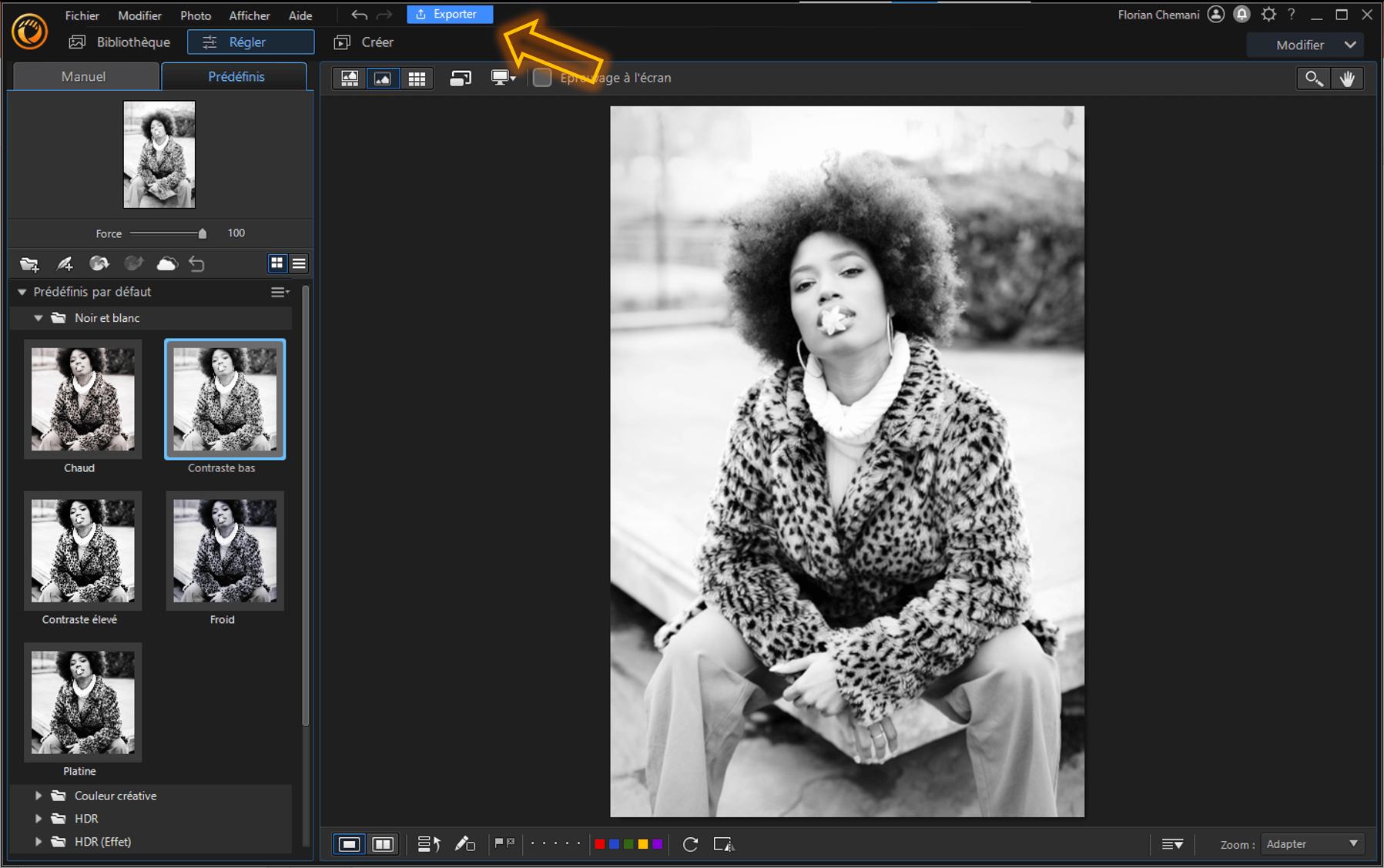Flag the photo as pick
This screenshot has width=1384, height=868.
tap(499, 843)
